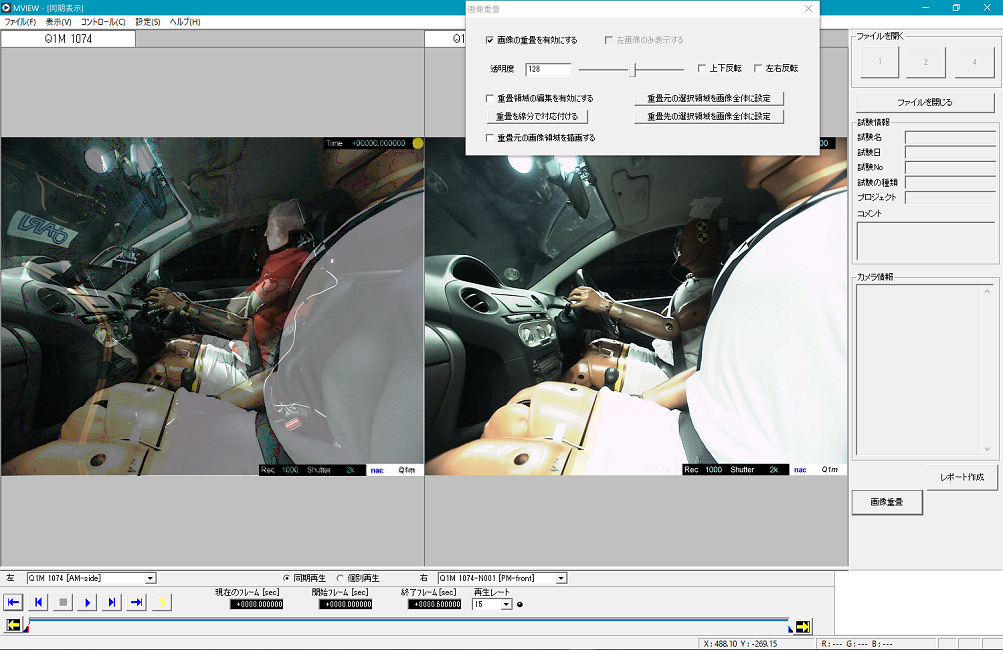Click 重畳元の選択領域を画像全体に設定 button
1003x650 pixels.
point(709,99)
